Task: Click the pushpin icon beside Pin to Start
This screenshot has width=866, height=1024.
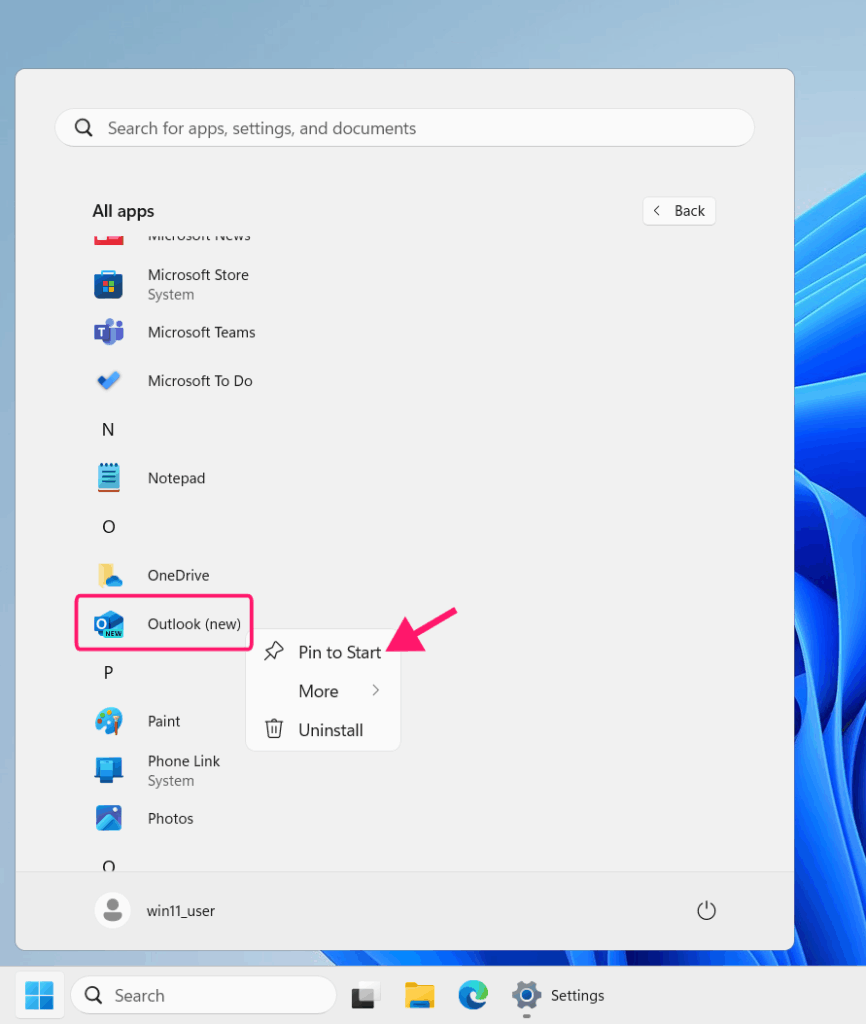Action: [274, 651]
